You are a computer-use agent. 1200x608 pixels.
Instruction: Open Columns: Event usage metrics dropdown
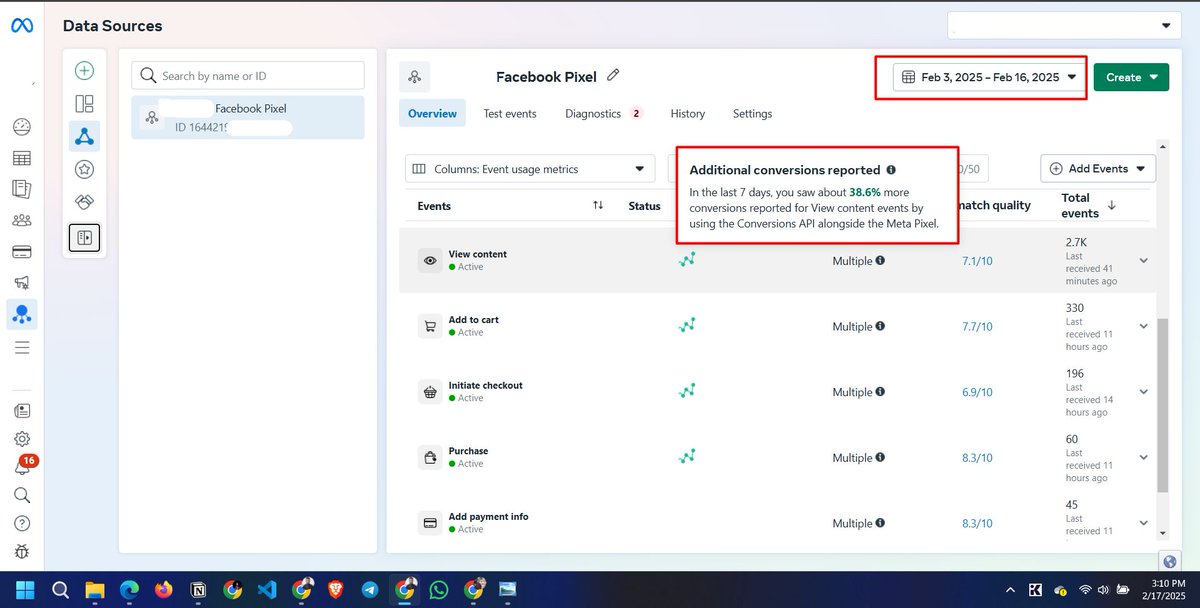(x=530, y=169)
